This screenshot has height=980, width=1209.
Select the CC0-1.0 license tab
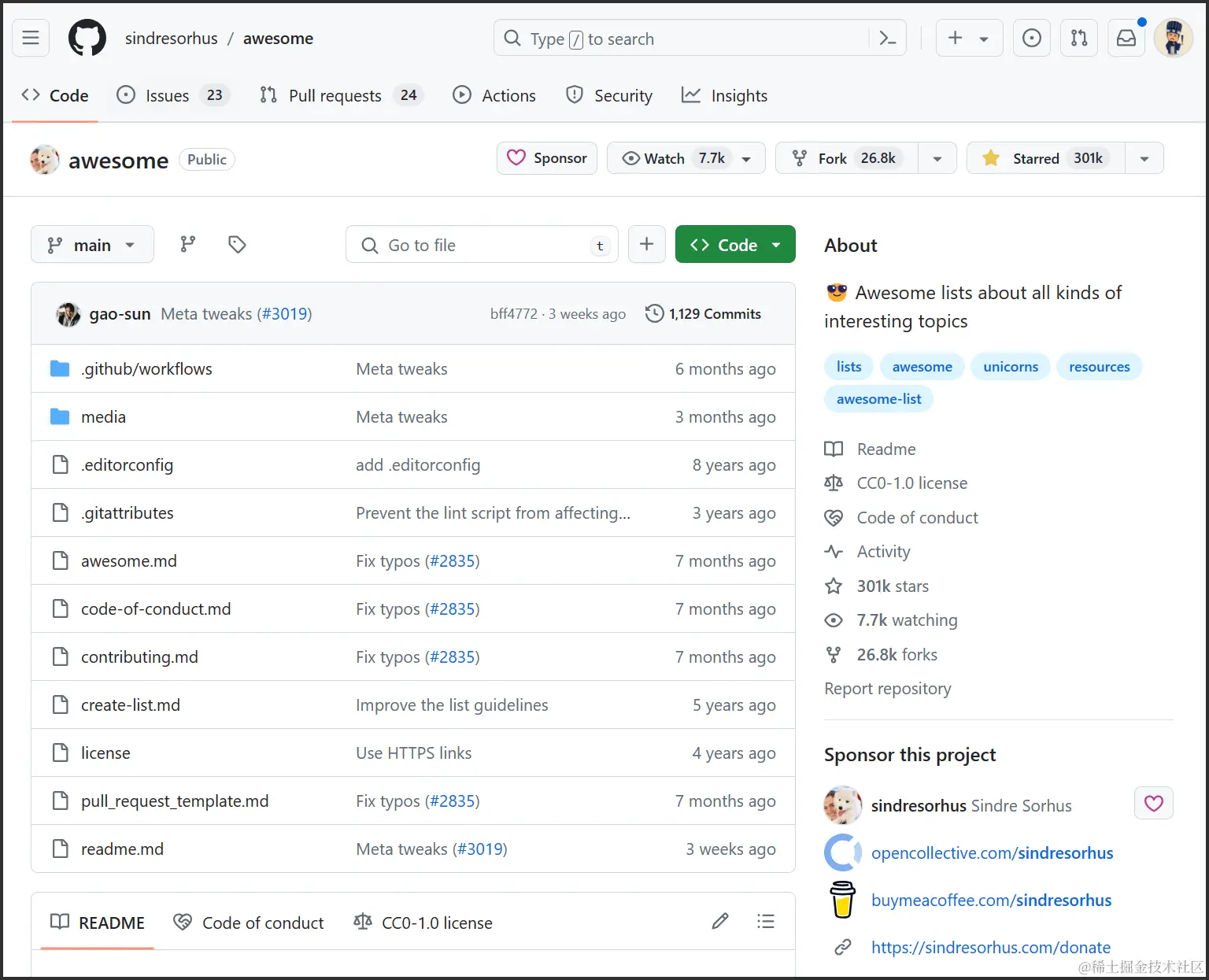[423, 923]
